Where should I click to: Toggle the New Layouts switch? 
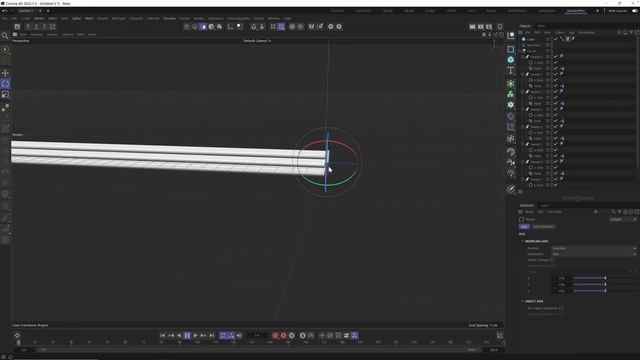click(635, 11)
